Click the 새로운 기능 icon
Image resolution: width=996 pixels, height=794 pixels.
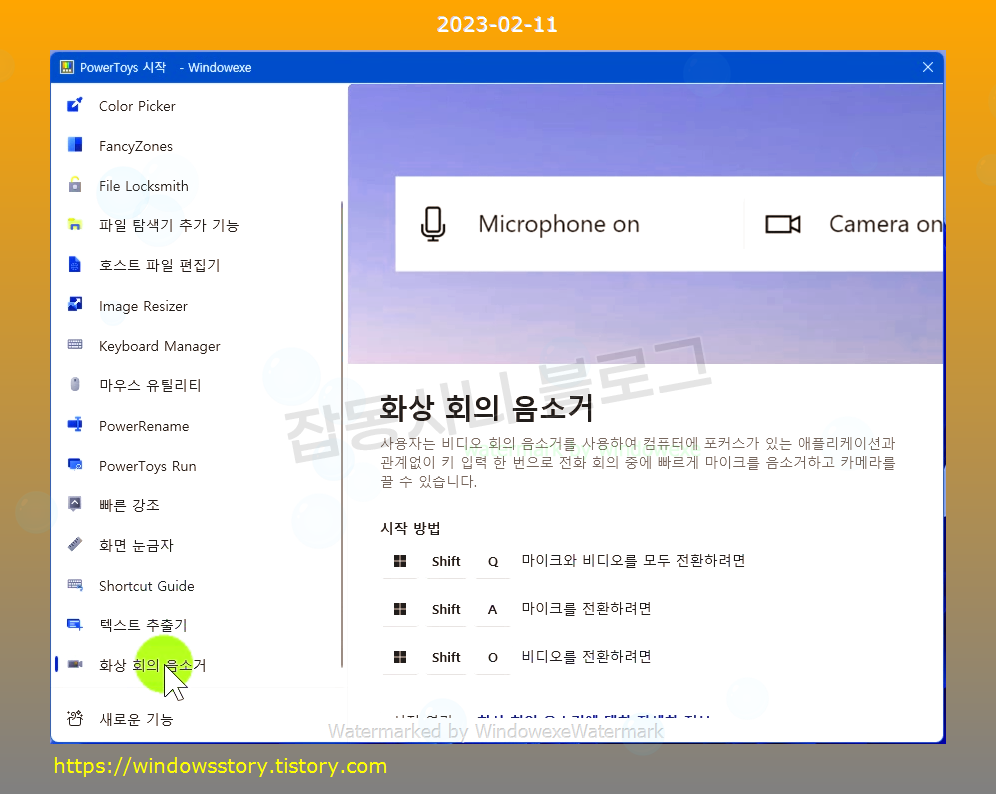coord(75,718)
